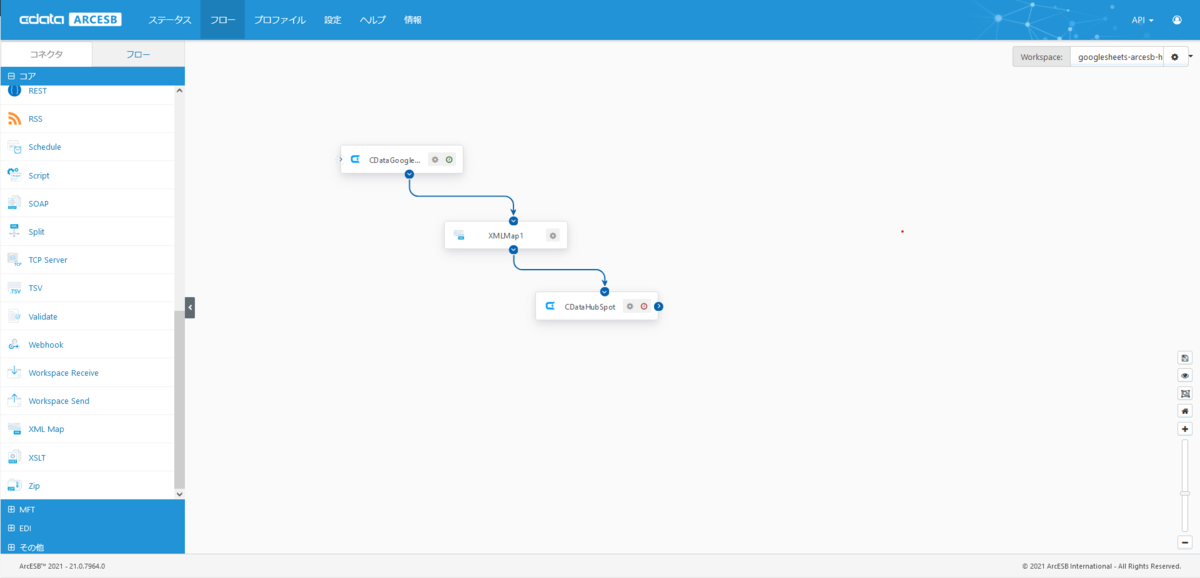Screen dimensions: 1200x578
Task: Click red status icon on CDataHubSpot node
Action: point(644,306)
